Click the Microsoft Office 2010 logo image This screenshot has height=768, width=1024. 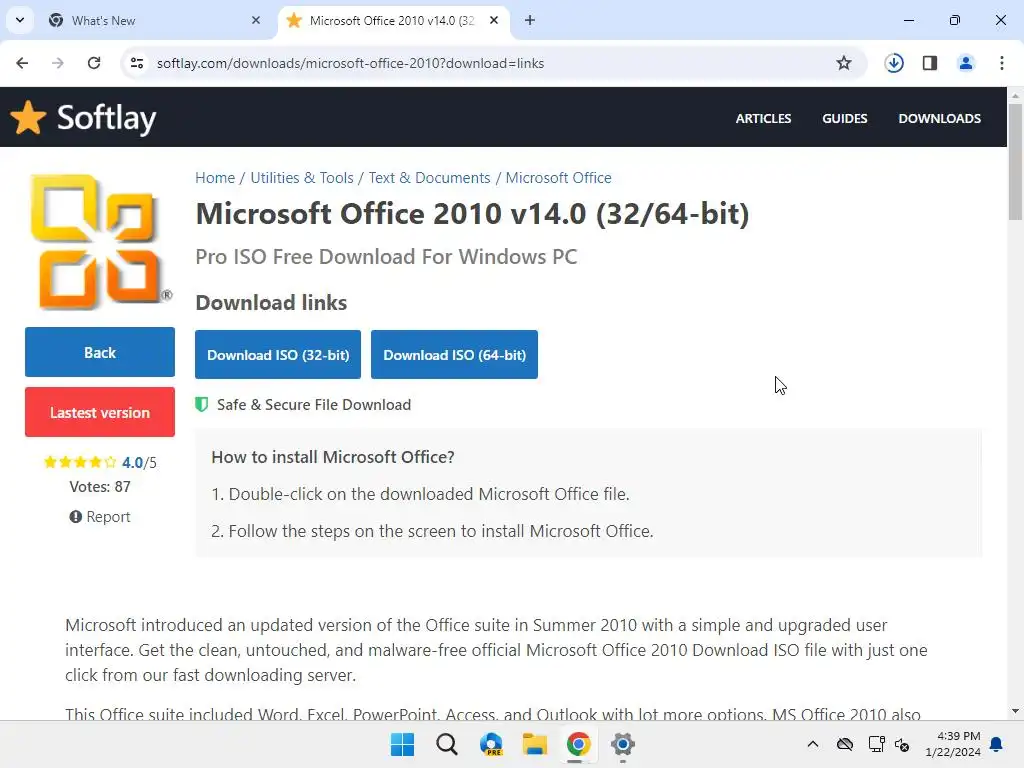pos(100,241)
